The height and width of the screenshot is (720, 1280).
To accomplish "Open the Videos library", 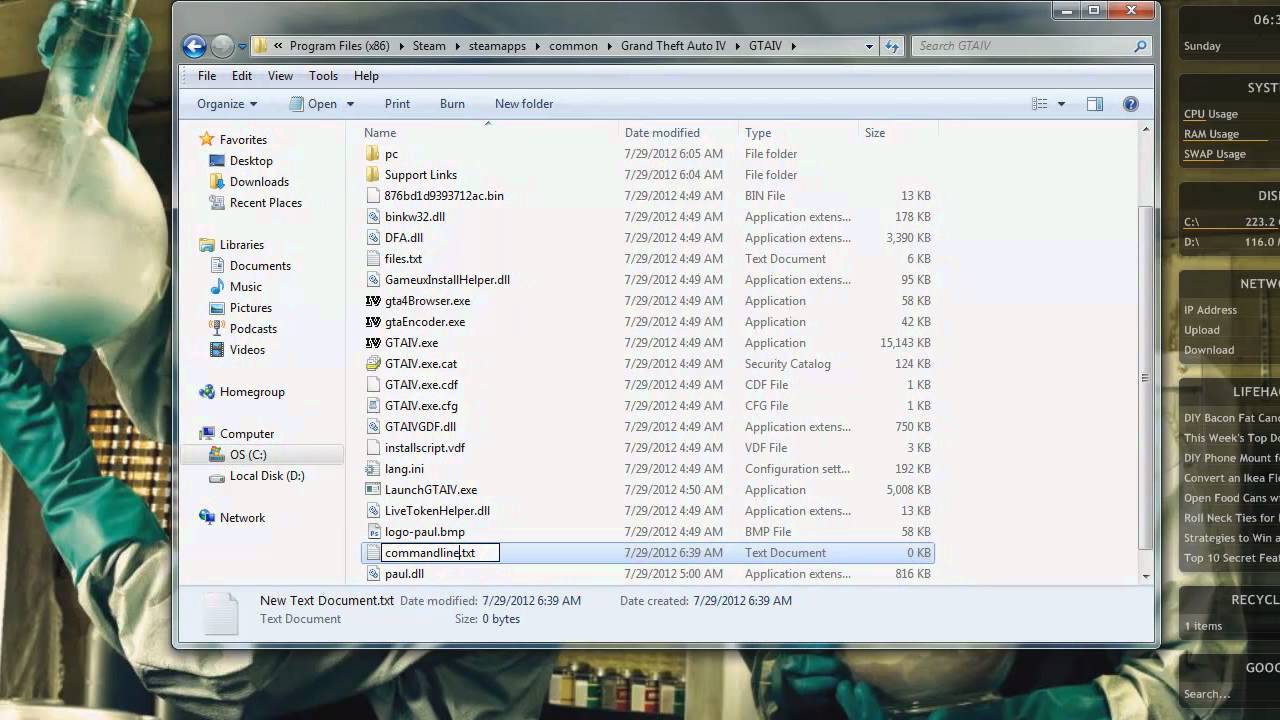I will [x=247, y=350].
